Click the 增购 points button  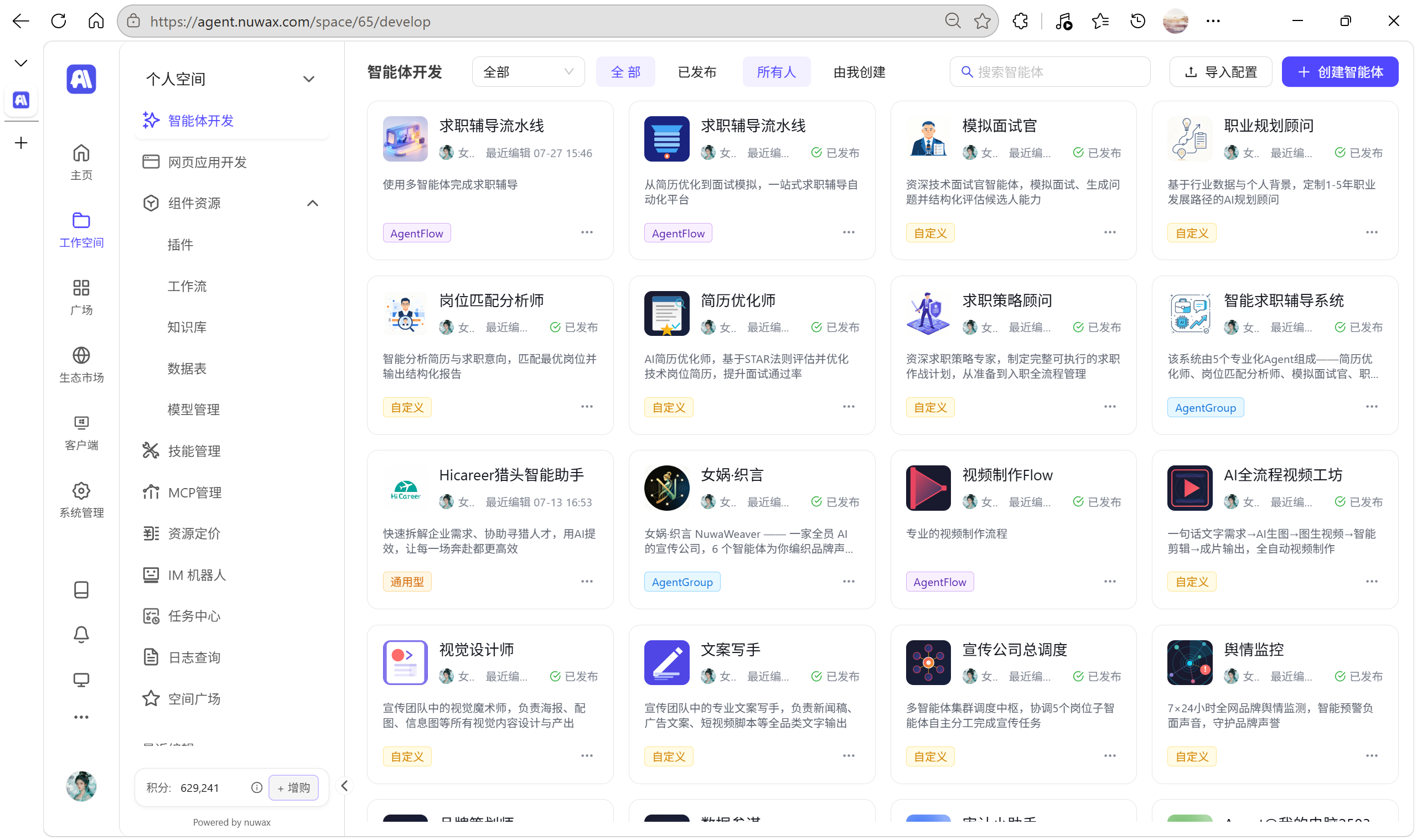(x=293, y=788)
